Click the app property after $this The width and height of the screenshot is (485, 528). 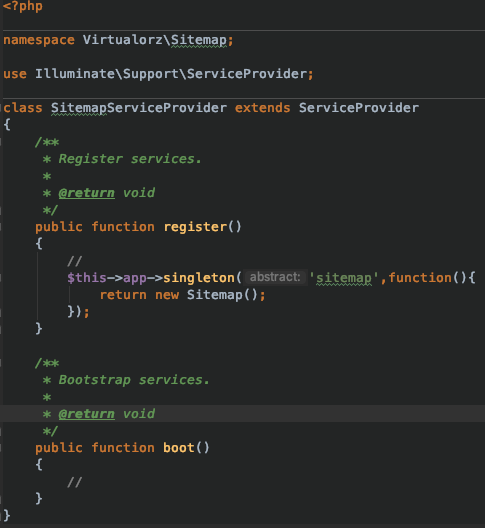click(135, 278)
